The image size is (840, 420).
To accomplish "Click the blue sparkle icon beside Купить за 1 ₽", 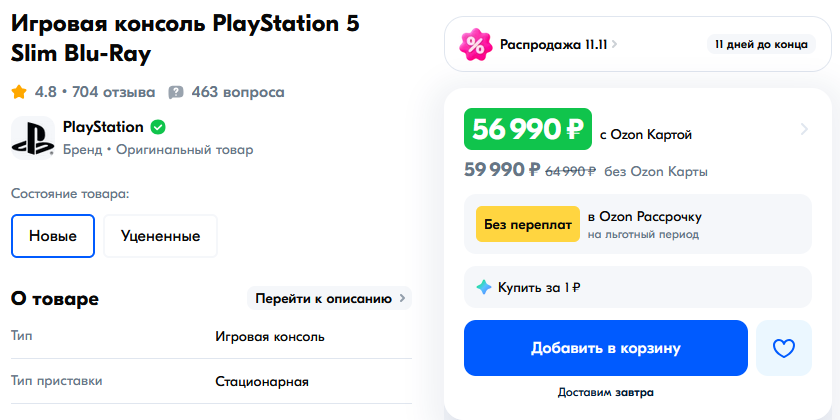I will [484, 287].
